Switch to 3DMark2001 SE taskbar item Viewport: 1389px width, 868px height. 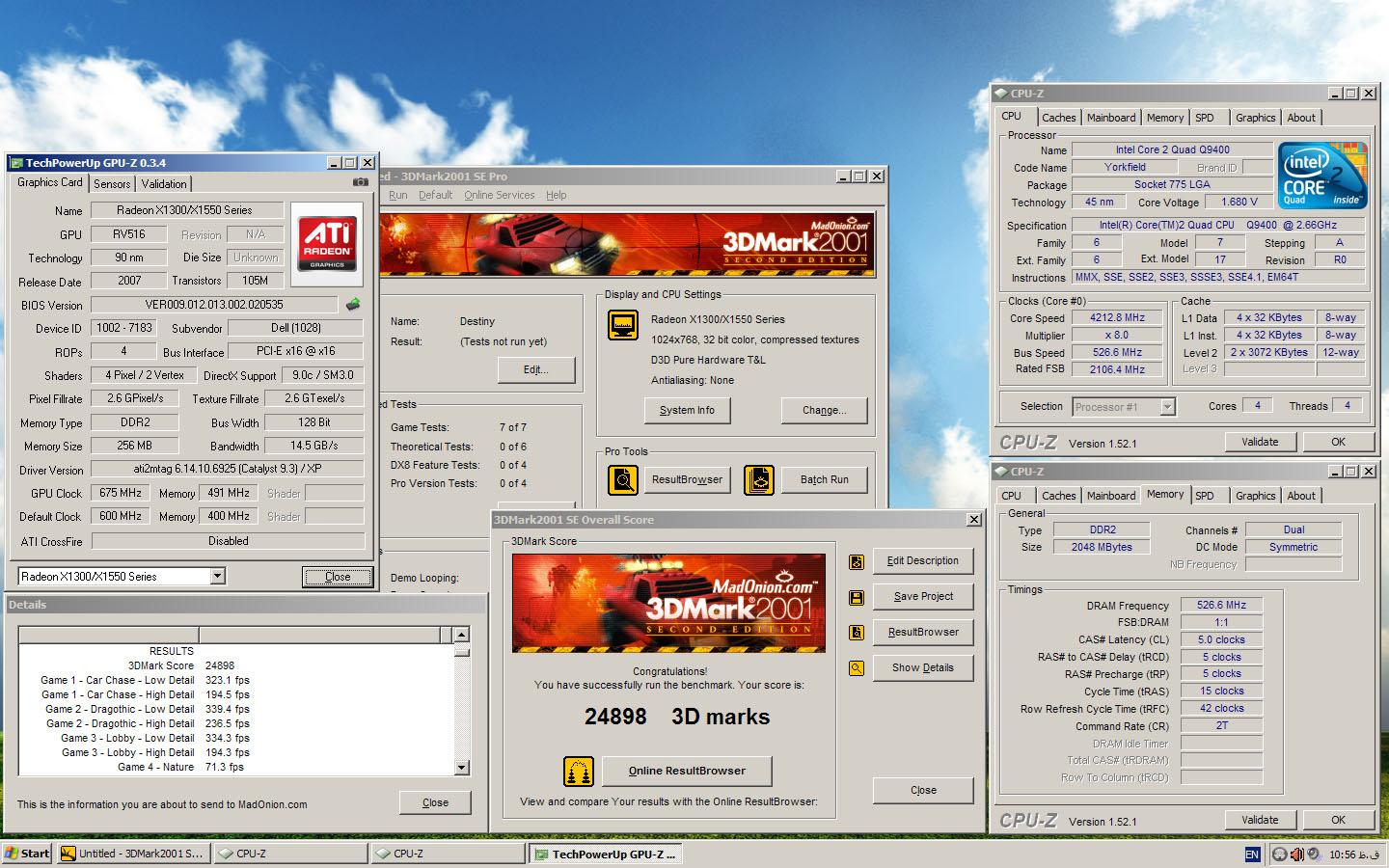[x=132, y=854]
